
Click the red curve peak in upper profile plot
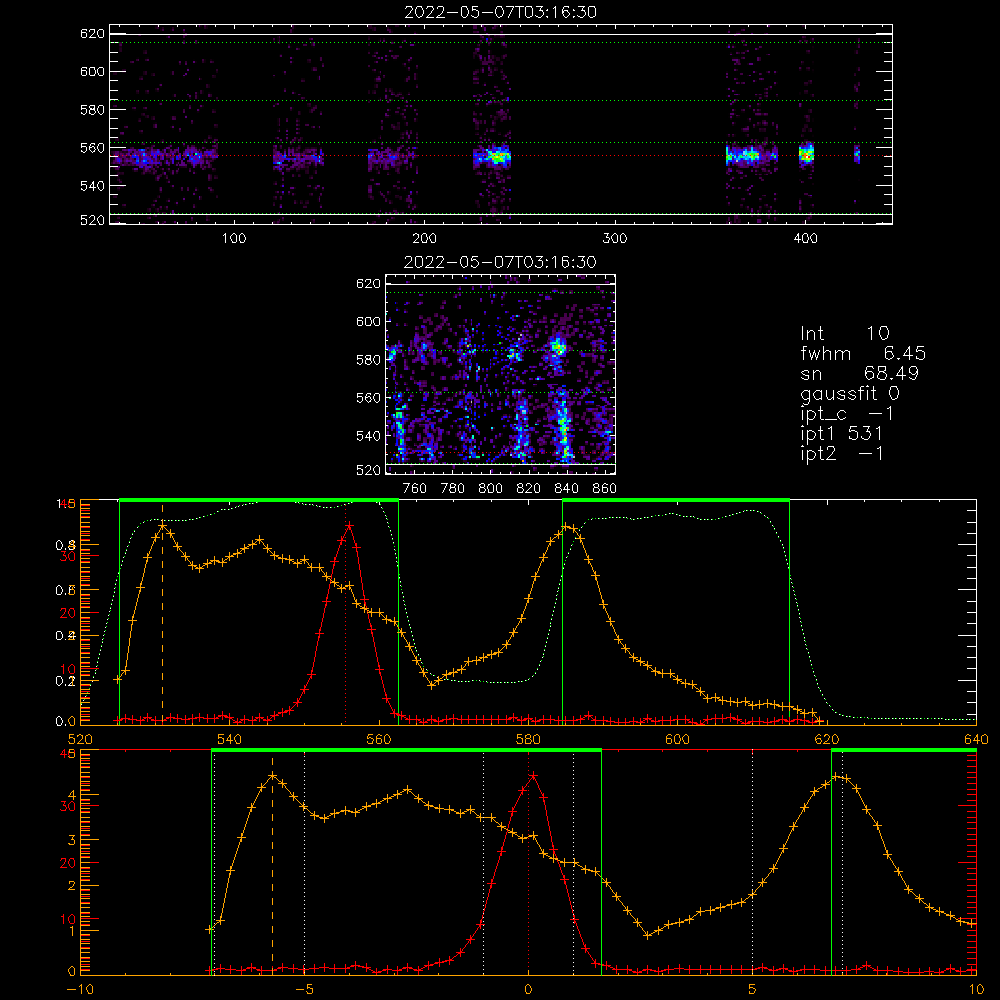point(349,526)
